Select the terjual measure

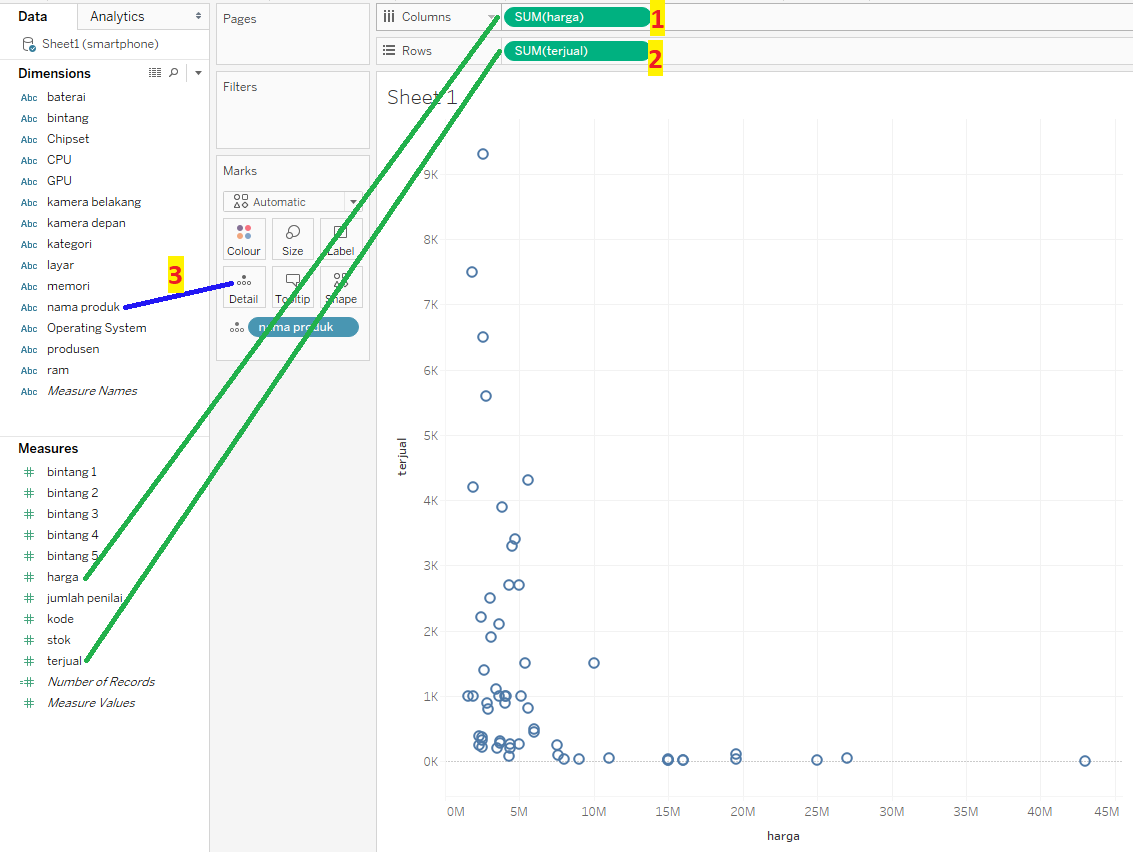[66, 660]
